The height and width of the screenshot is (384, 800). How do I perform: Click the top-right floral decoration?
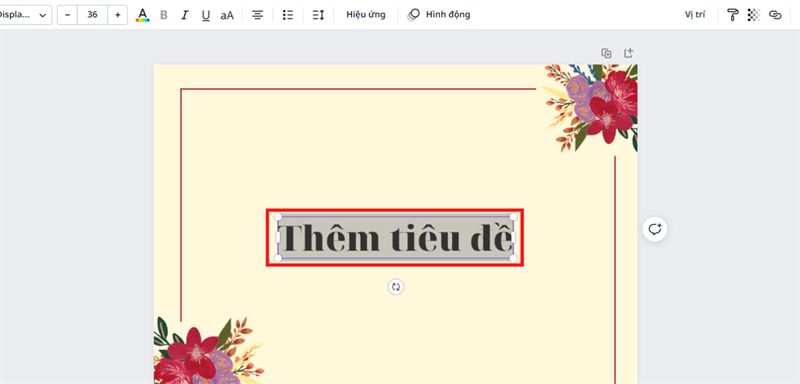pos(591,107)
